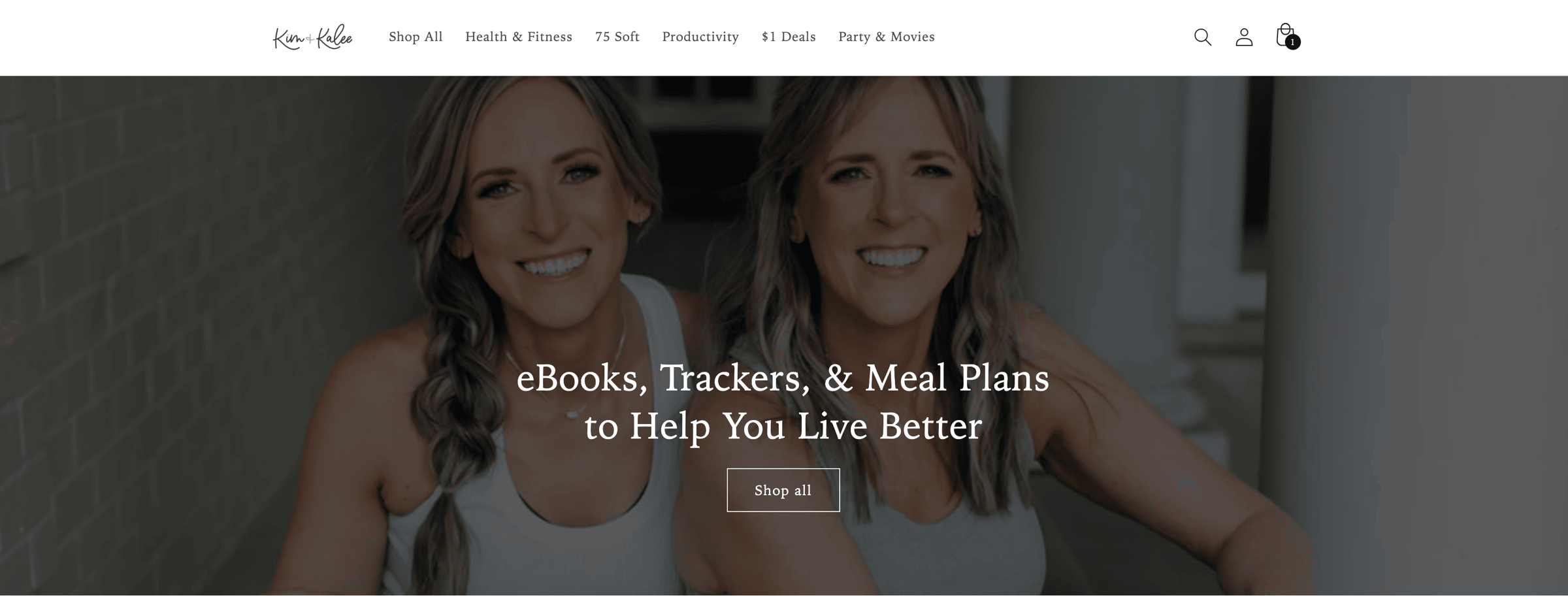The width and height of the screenshot is (1568, 599).
Task: Click the to Help You Live Better text
Action: 783,427
